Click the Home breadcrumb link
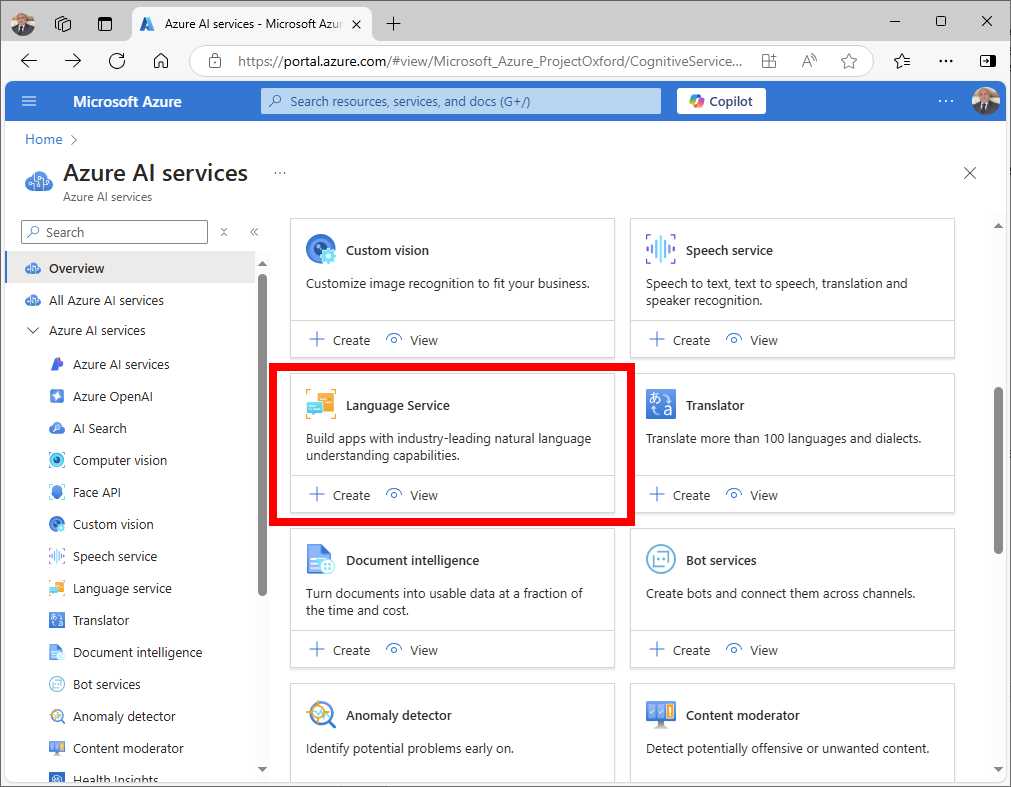The width and height of the screenshot is (1011, 787). (x=44, y=139)
